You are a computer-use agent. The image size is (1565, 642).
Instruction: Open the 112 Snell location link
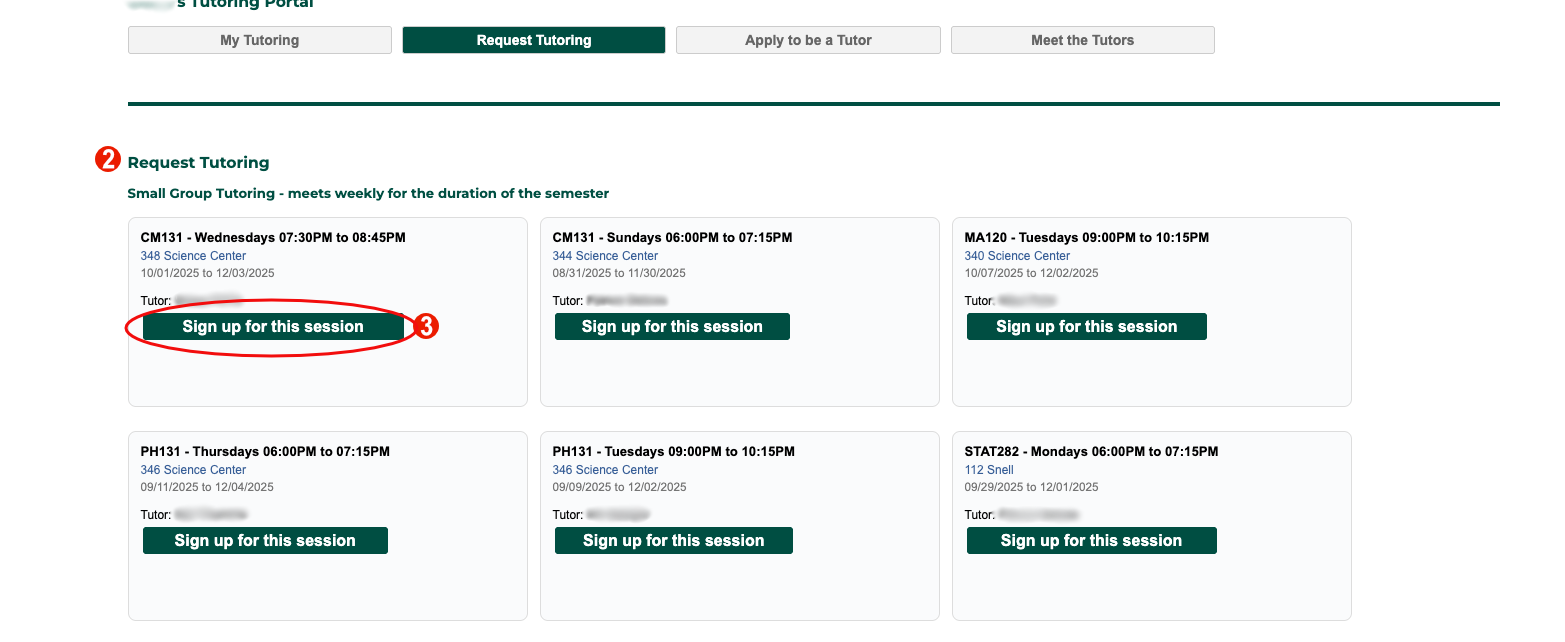coord(988,469)
